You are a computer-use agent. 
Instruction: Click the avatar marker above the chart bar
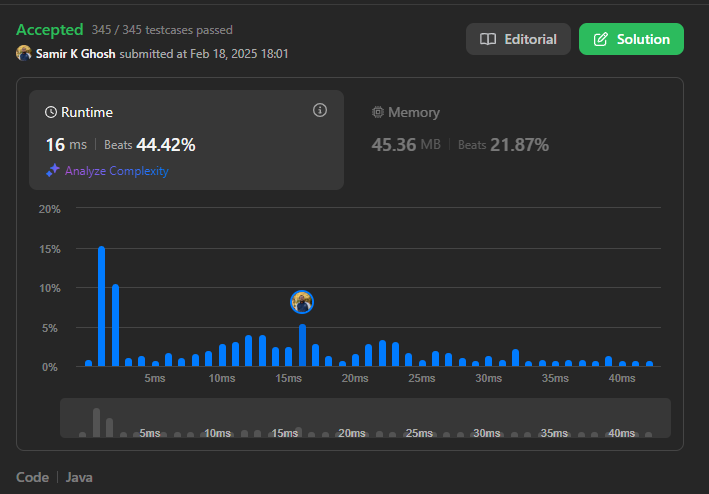(x=302, y=301)
